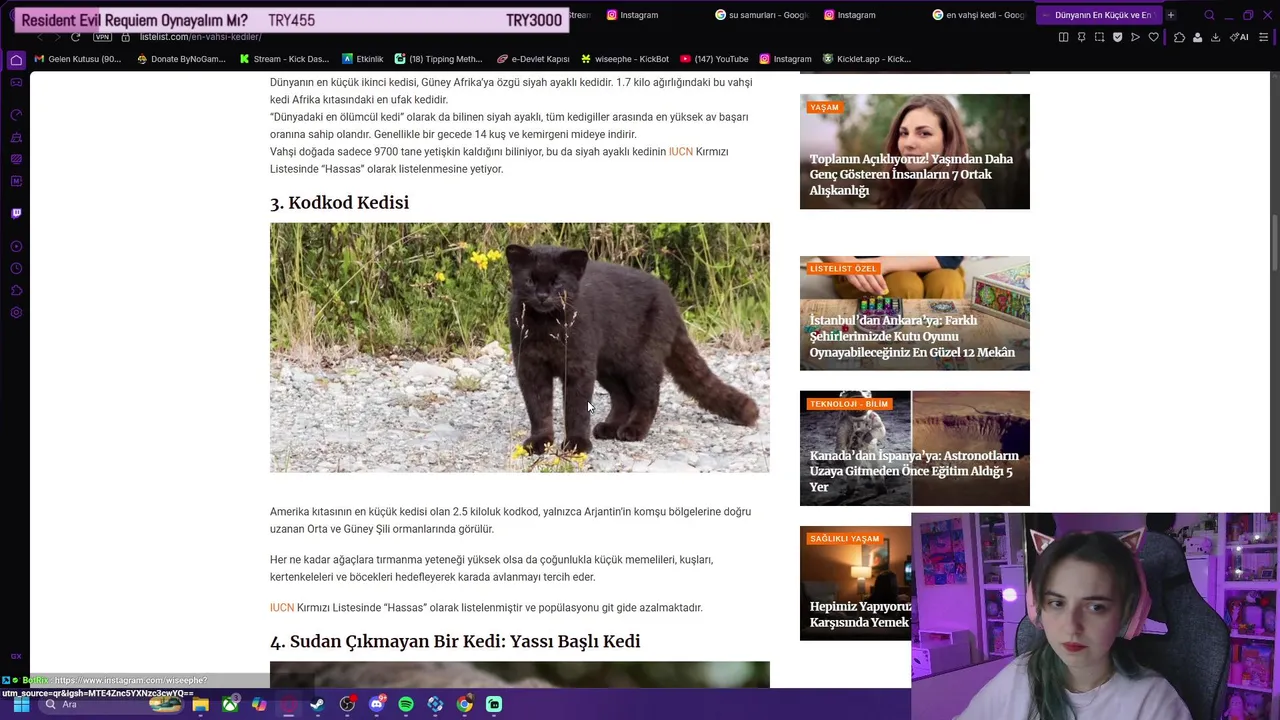Open the downloads arrow icon
The width and height of the screenshot is (1280, 720).
click(x=1215, y=37)
